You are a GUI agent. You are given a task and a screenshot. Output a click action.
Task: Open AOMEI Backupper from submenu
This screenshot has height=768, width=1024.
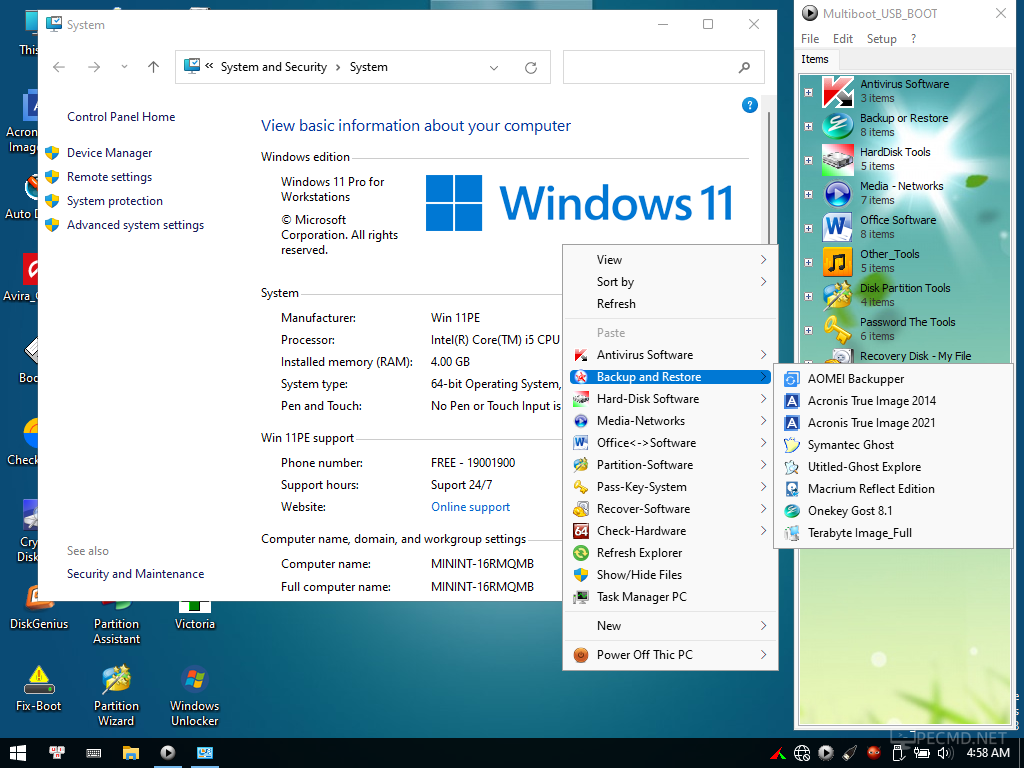(x=893, y=379)
